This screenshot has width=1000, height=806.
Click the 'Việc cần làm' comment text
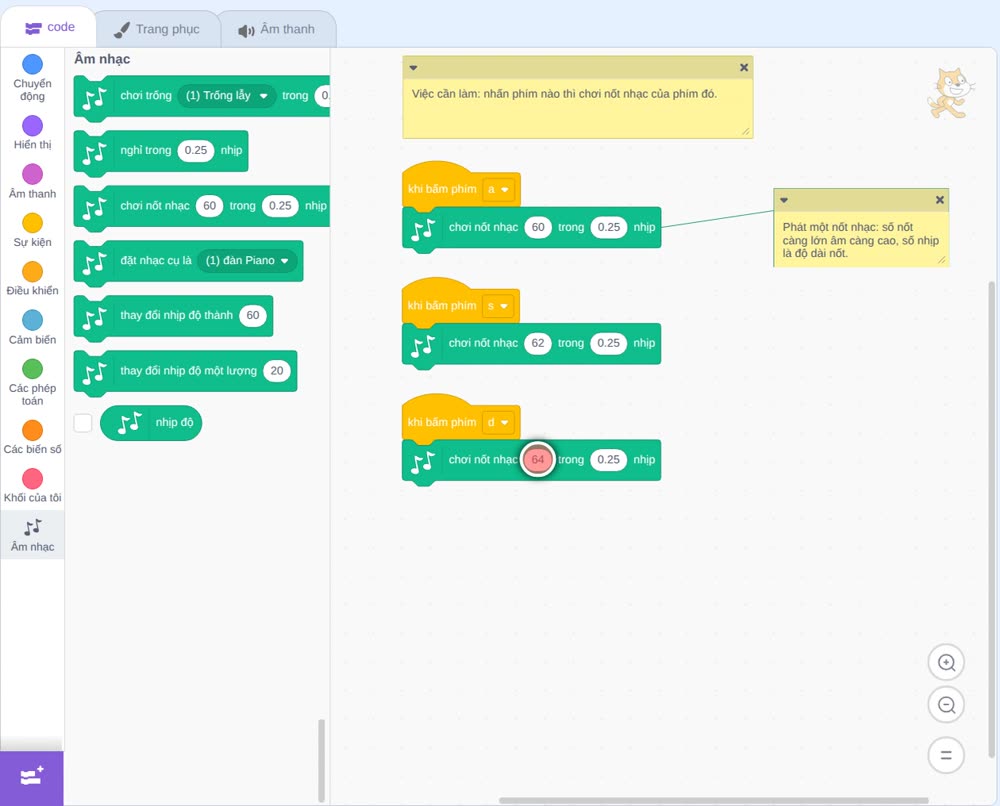[564, 94]
